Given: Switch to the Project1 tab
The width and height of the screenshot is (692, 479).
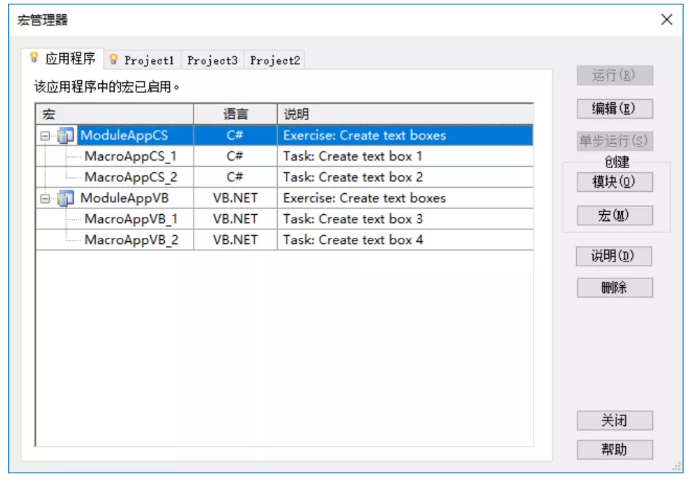Looking at the screenshot, I should tap(142, 60).
